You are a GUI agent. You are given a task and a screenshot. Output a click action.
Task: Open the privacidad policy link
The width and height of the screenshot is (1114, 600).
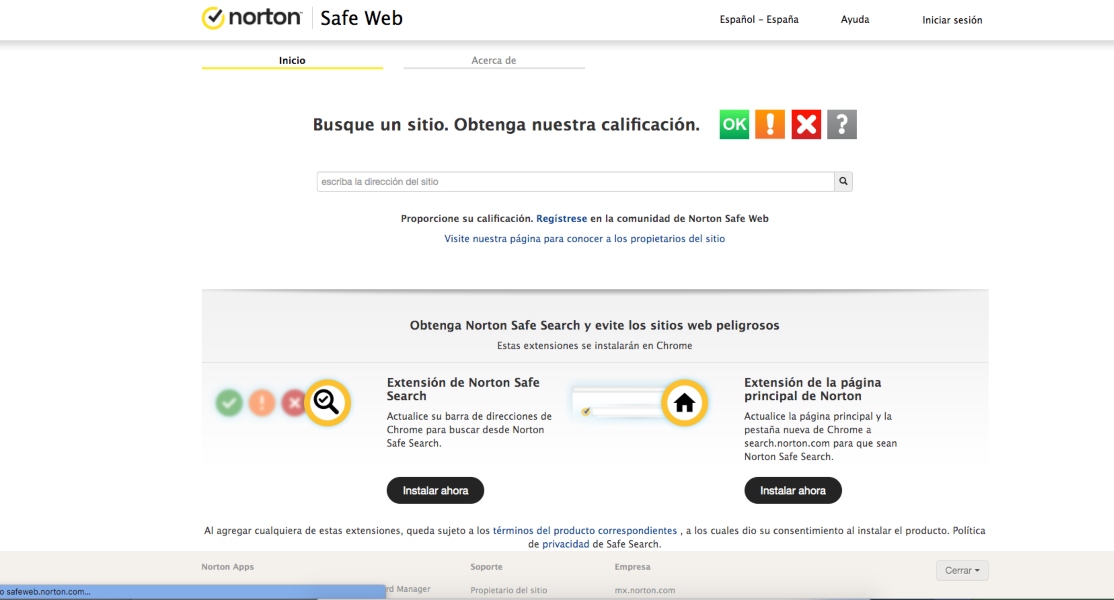tap(566, 544)
